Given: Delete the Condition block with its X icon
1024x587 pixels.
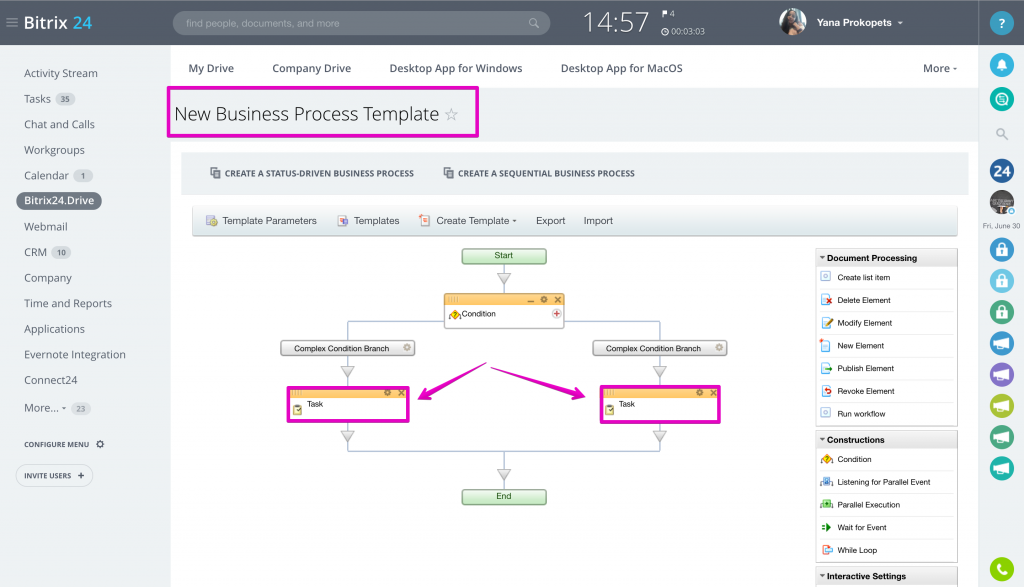Looking at the screenshot, I should 558,300.
